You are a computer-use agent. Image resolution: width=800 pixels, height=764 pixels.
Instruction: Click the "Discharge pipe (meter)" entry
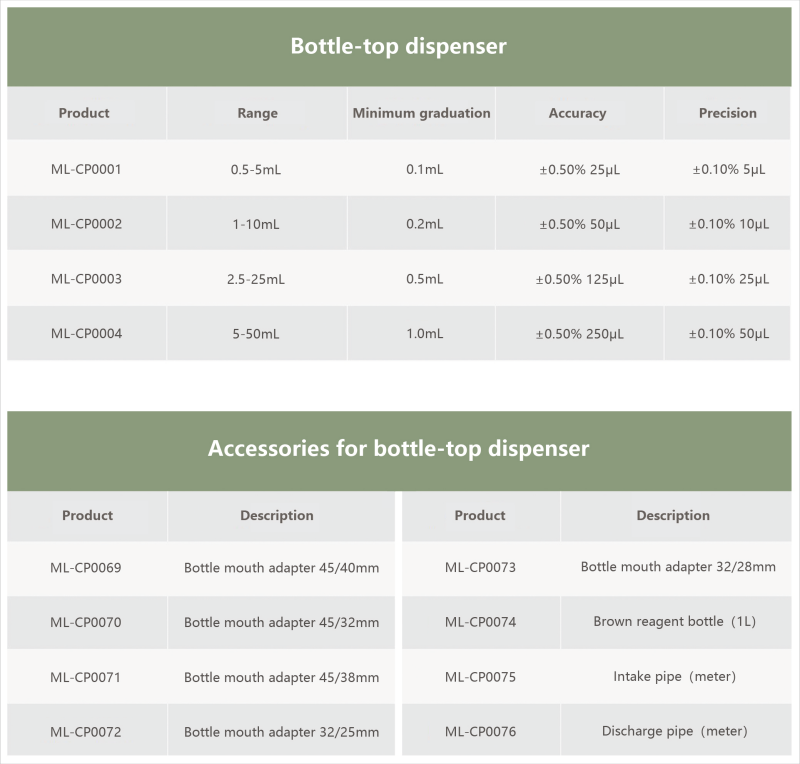click(x=674, y=731)
